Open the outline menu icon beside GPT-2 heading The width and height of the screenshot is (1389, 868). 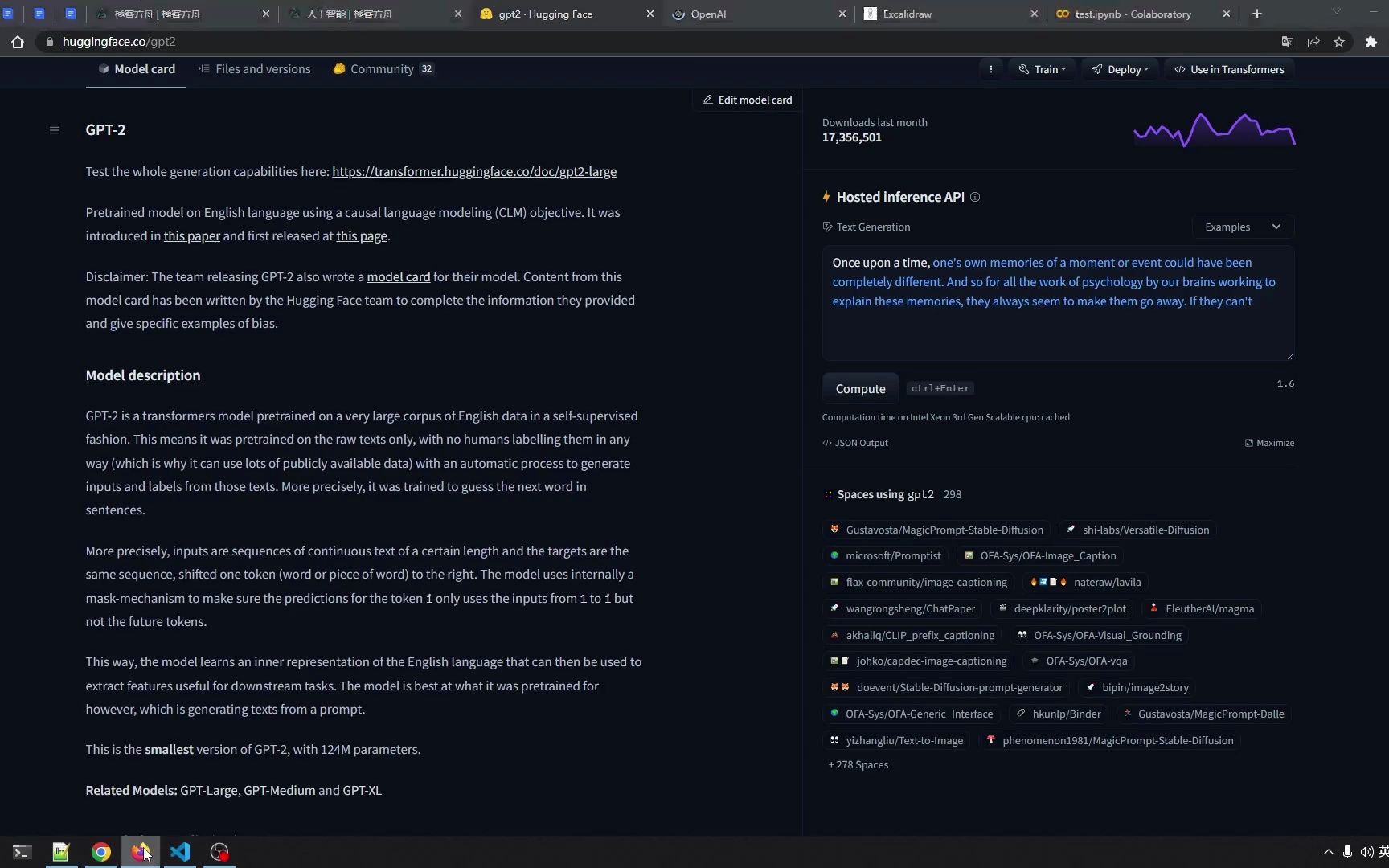tap(54, 129)
